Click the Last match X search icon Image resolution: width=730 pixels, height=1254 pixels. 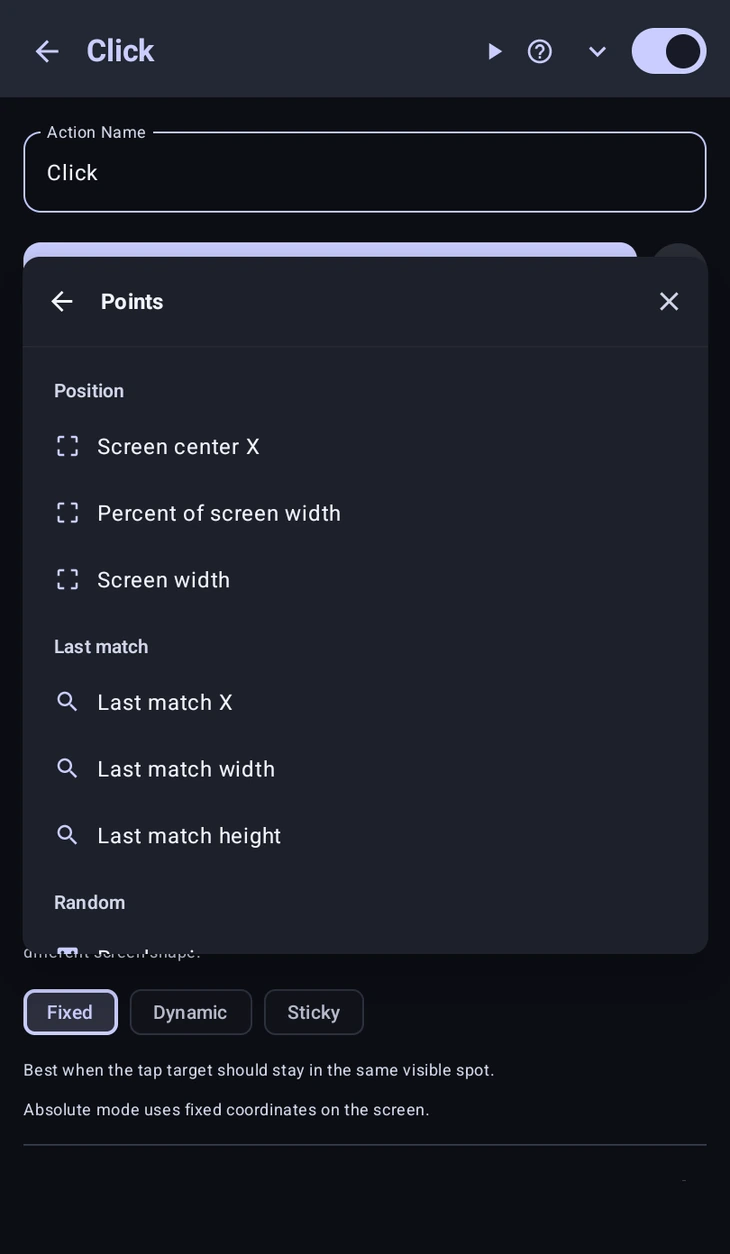pyautogui.click(x=67, y=702)
